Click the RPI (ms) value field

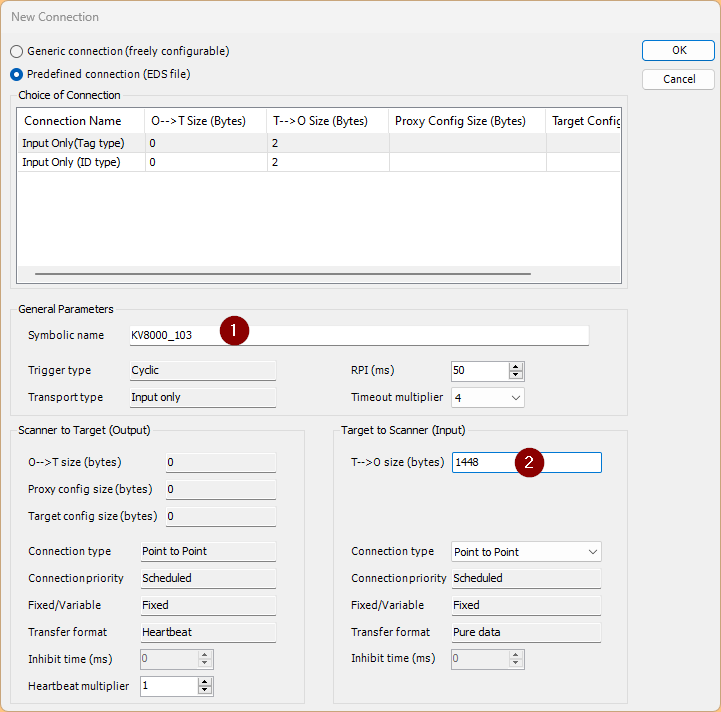(480, 371)
